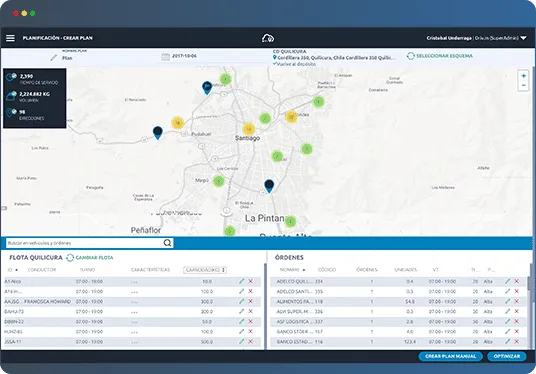Edit vehicle A1-Nico with pencil icon
This screenshot has width=536, height=374.
pyautogui.click(x=241, y=281)
